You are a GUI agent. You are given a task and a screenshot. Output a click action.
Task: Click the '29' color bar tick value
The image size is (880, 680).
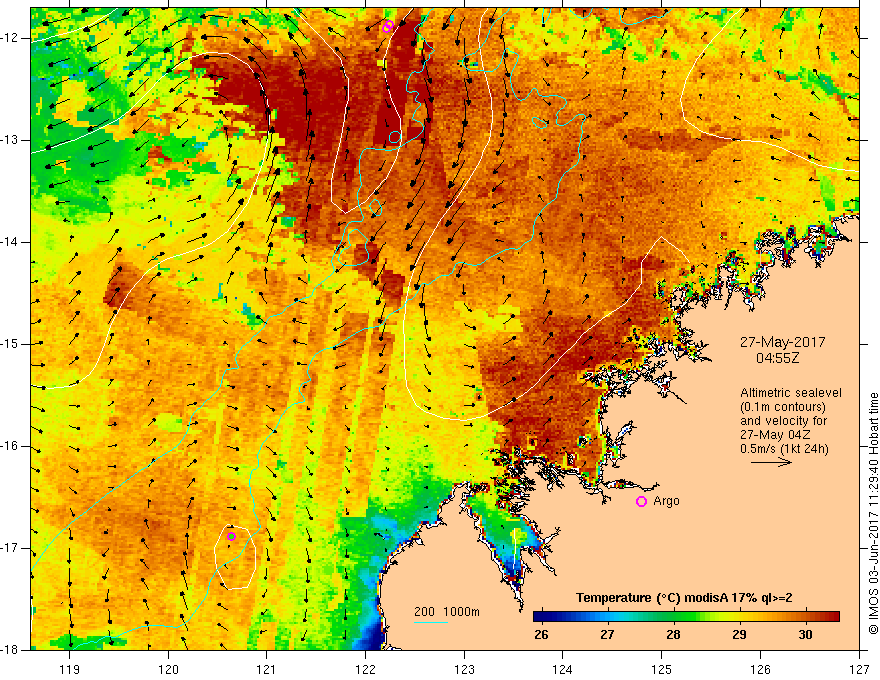click(x=740, y=635)
